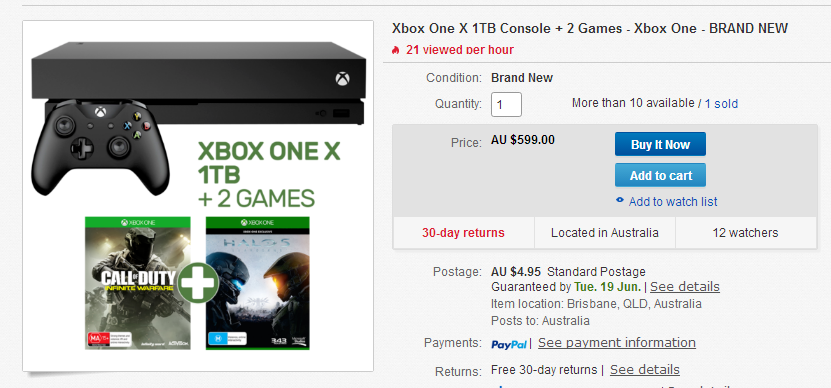Add the Xbox bundle to cart

pyautogui.click(x=660, y=175)
